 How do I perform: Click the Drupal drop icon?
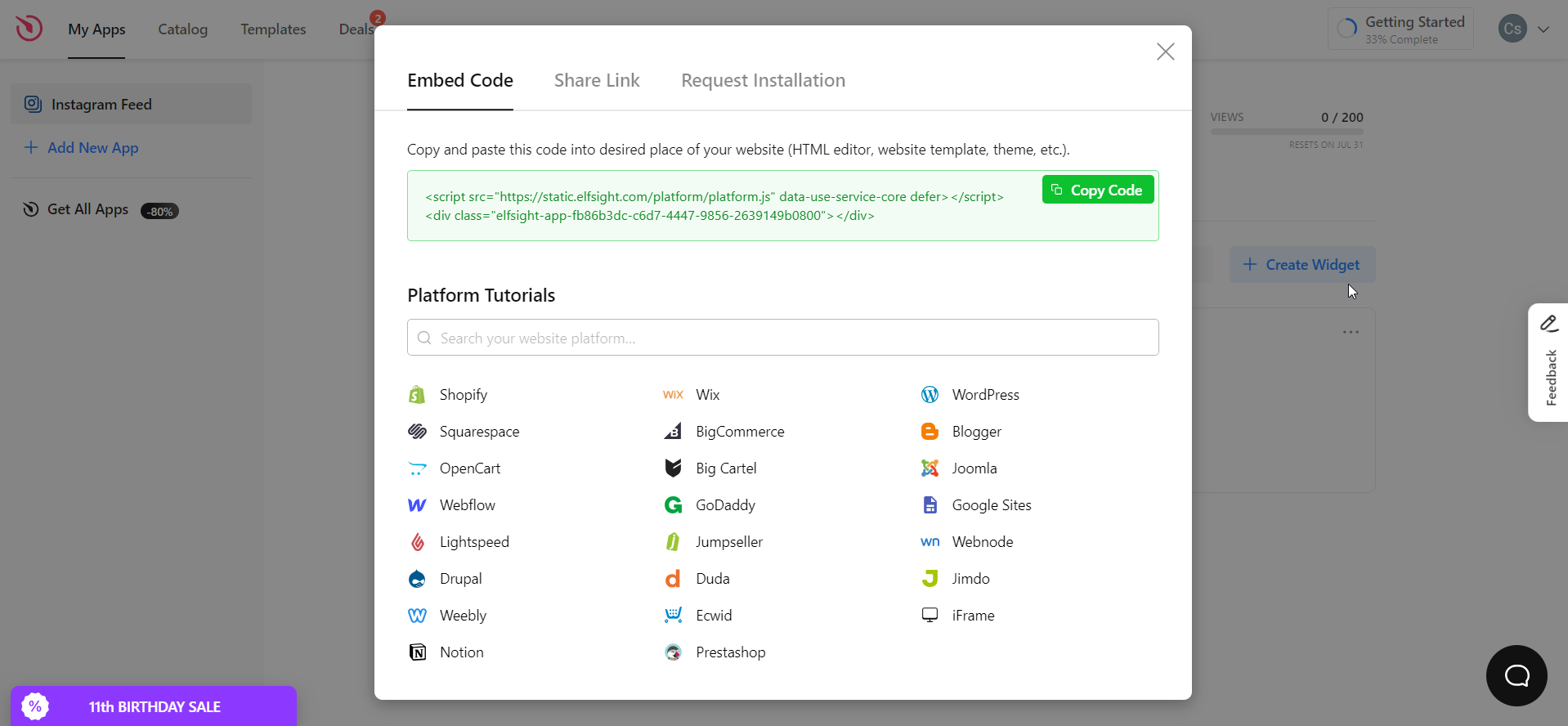tap(417, 579)
